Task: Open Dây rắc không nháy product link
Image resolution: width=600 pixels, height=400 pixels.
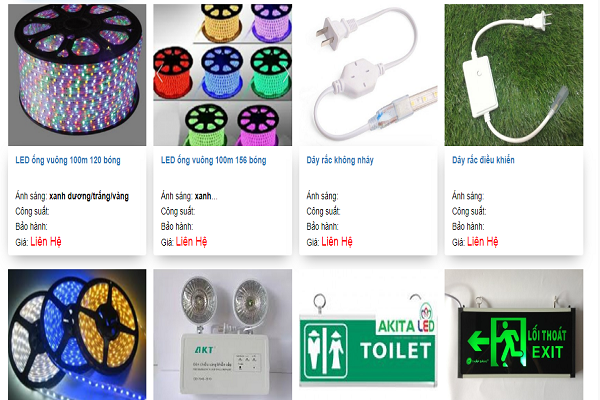Action: [x=340, y=160]
